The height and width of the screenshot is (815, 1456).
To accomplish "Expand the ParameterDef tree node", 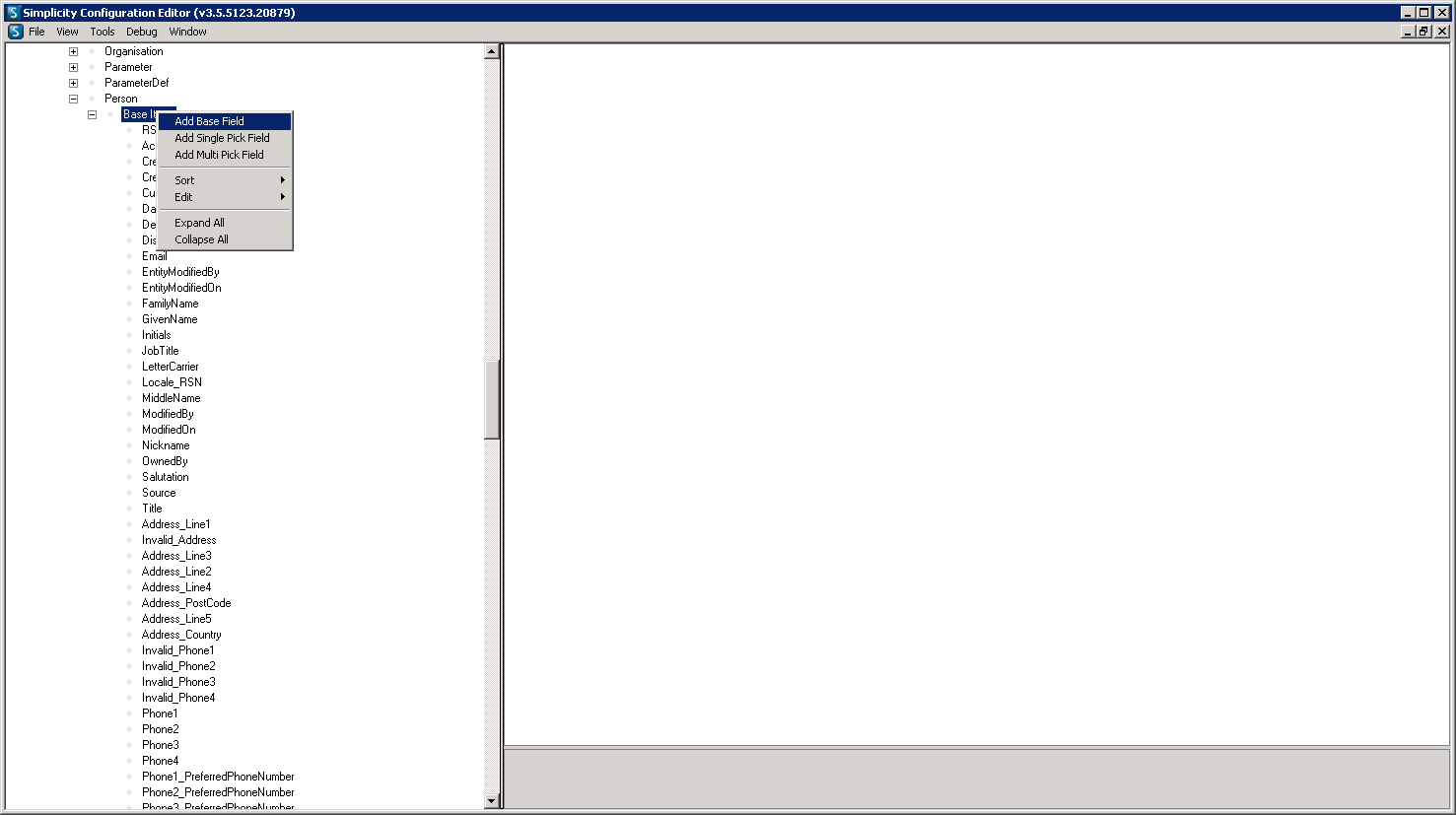I will [x=73, y=83].
